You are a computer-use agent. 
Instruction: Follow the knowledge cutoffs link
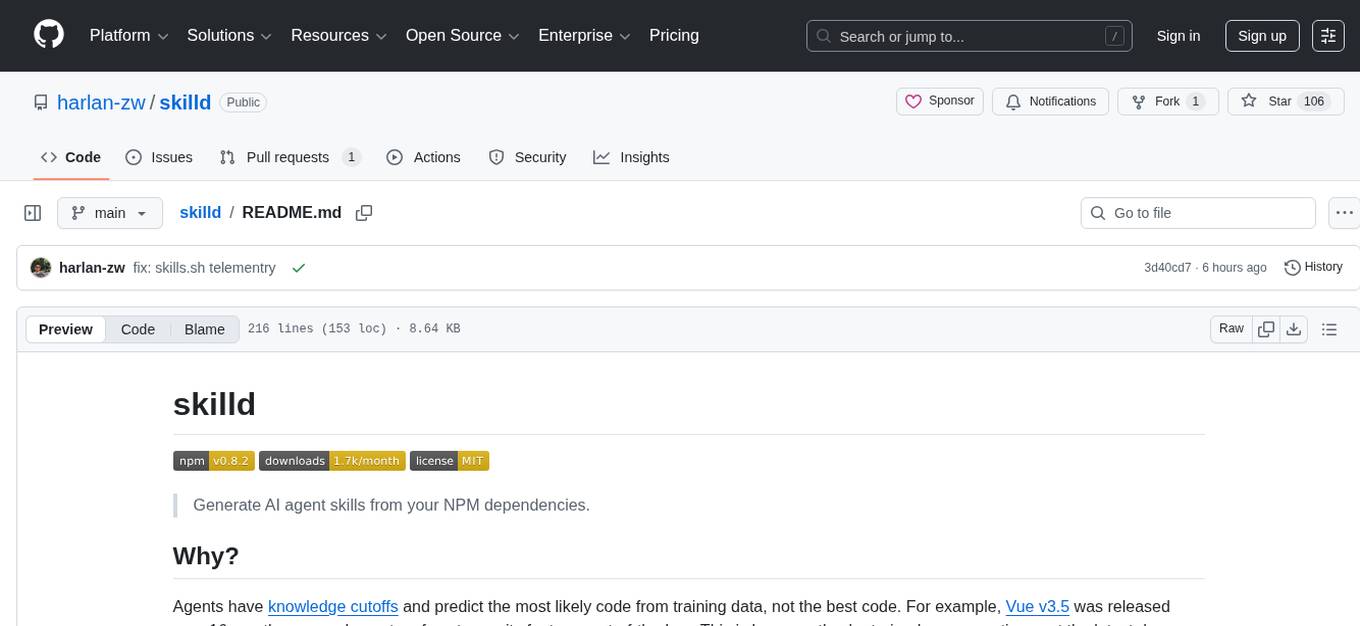click(x=333, y=606)
